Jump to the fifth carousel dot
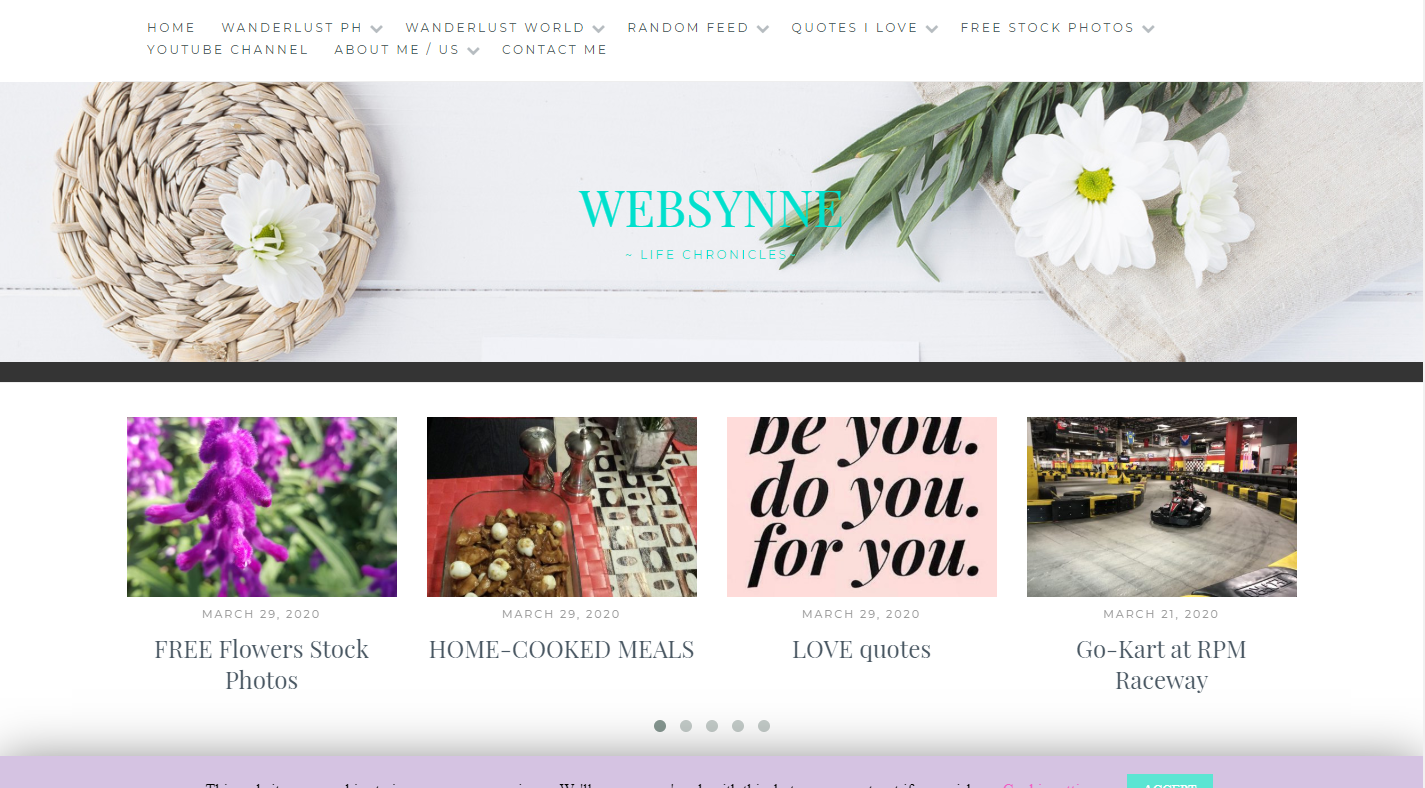 [x=764, y=726]
